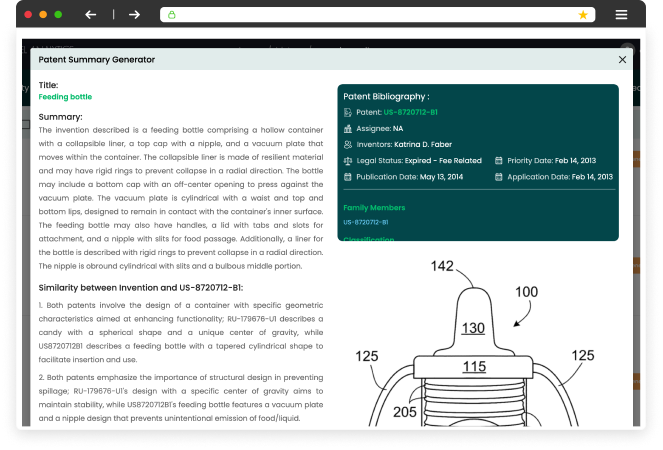663x450 pixels.
Task: Click the Feeding bottle title
Action: point(65,97)
